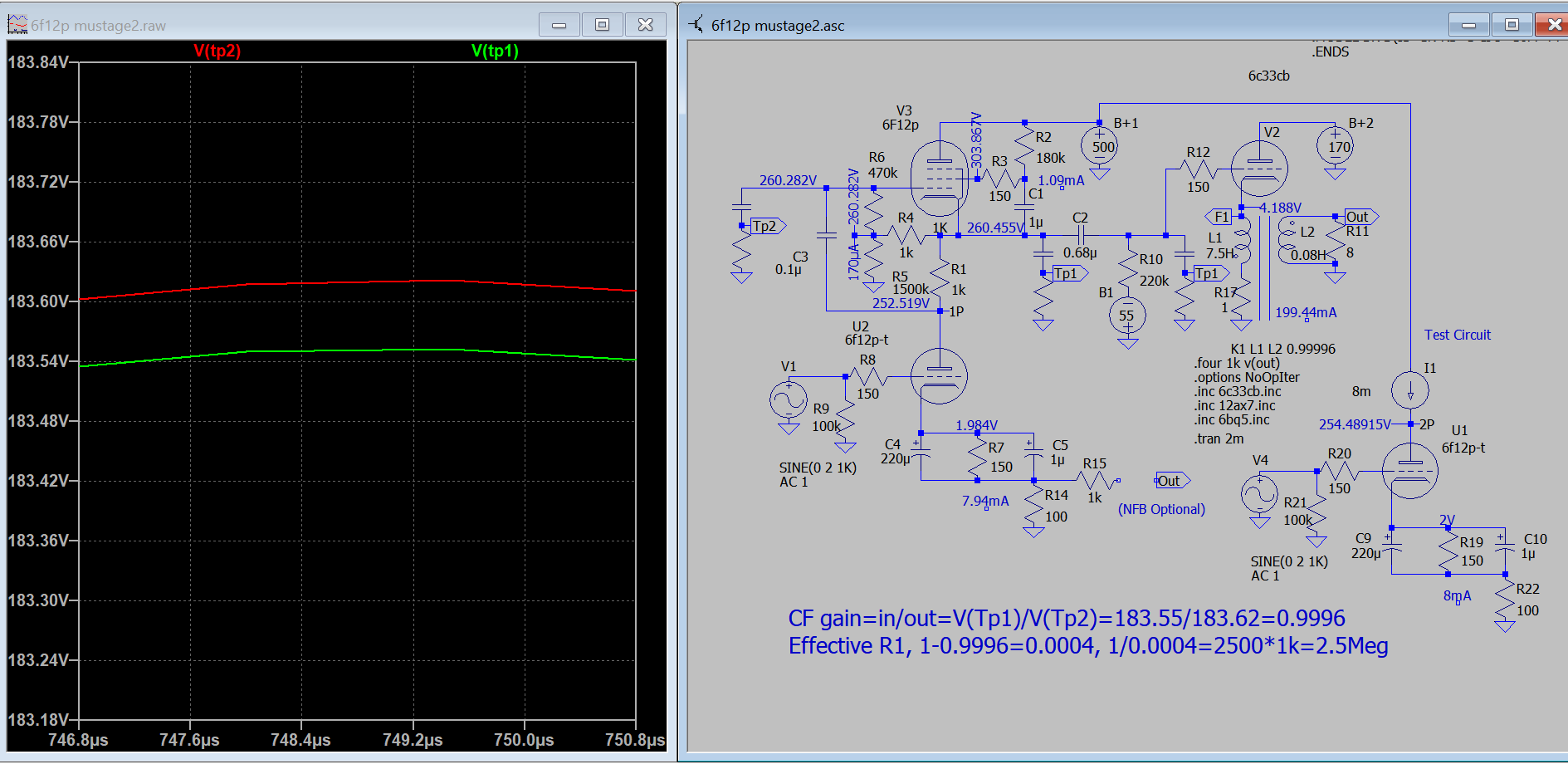Click the waveform window title bar icon

(x=17, y=25)
